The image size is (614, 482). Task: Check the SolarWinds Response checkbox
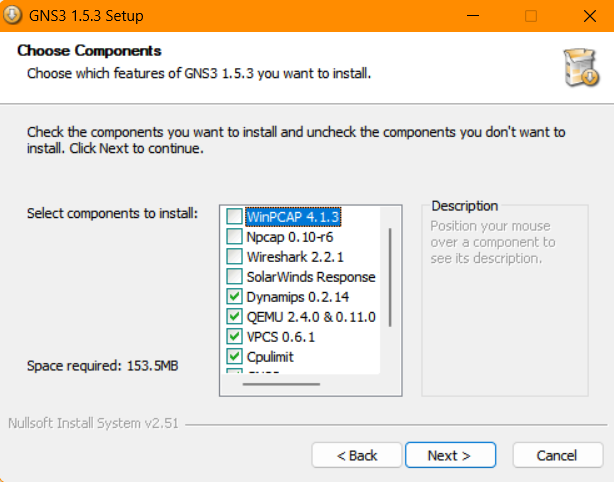234,276
